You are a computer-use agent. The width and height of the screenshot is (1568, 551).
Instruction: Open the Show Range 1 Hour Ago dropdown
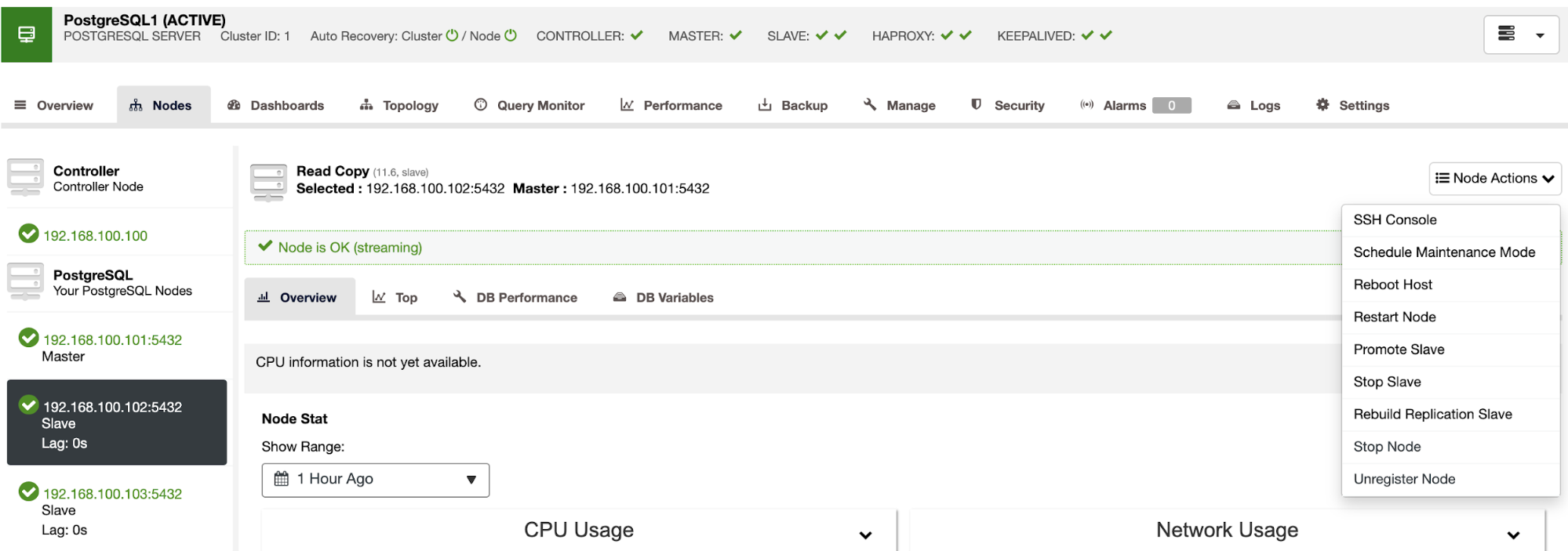pyautogui.click(x=376, y=480)
